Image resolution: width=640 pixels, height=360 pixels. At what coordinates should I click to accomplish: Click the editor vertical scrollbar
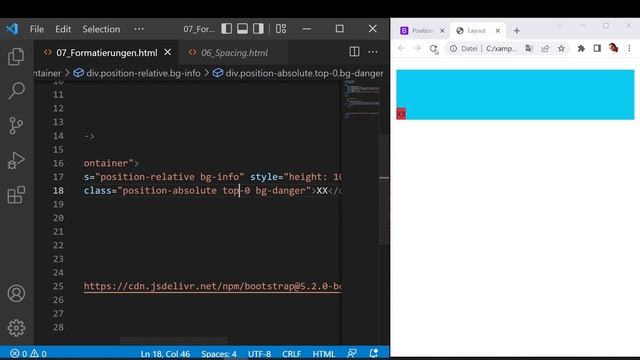[384, 189]
